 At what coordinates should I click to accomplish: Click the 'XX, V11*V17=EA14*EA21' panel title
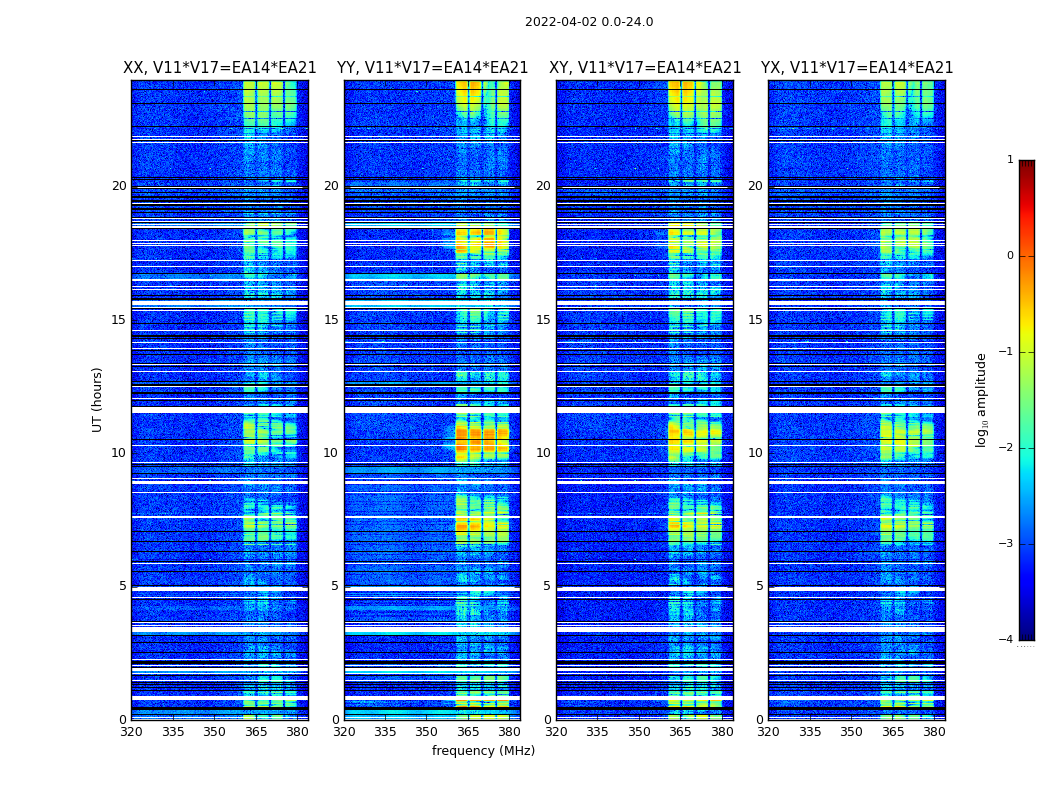[219, 68]
